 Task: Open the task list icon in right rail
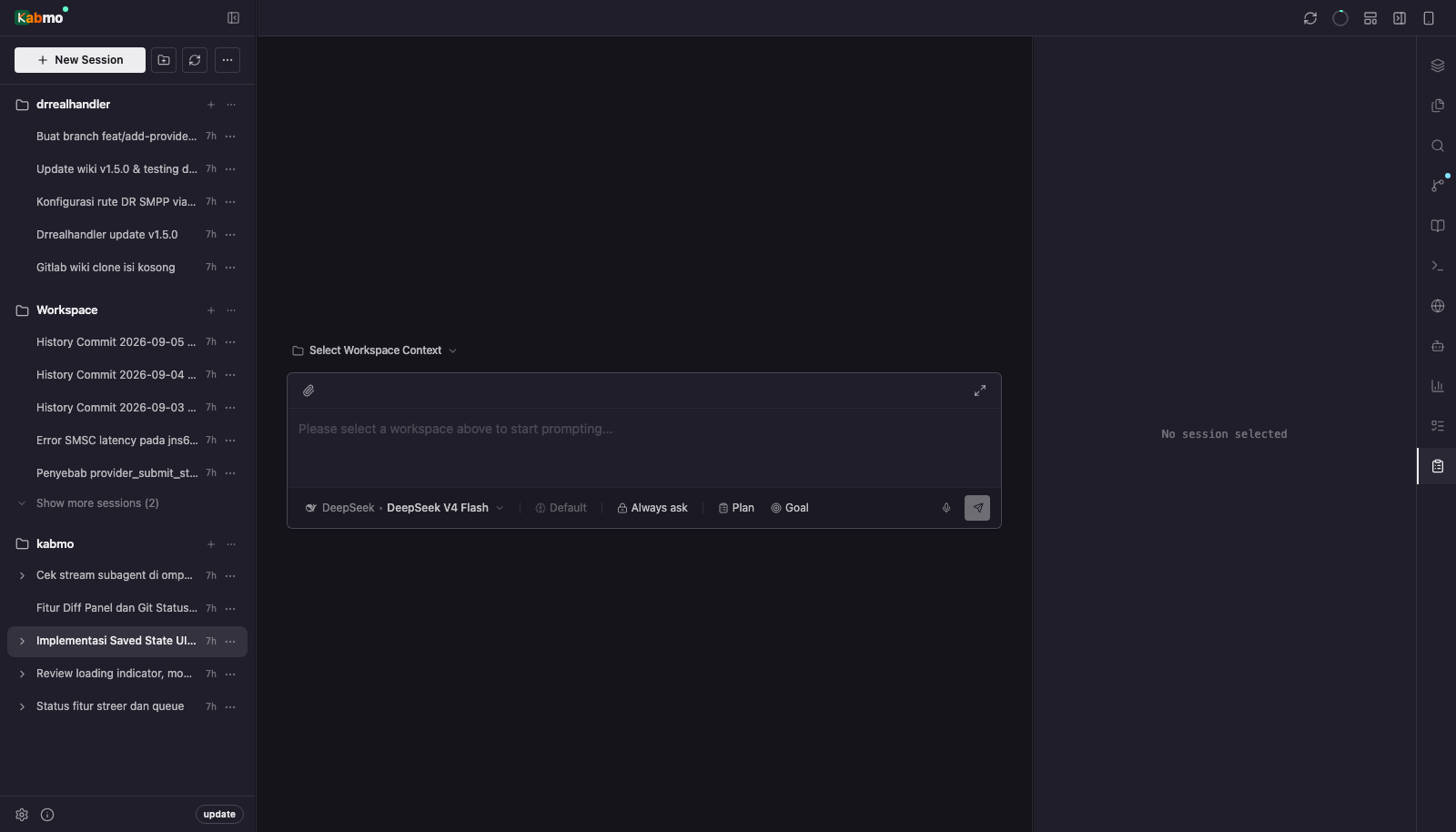(x=1438, y=426)
